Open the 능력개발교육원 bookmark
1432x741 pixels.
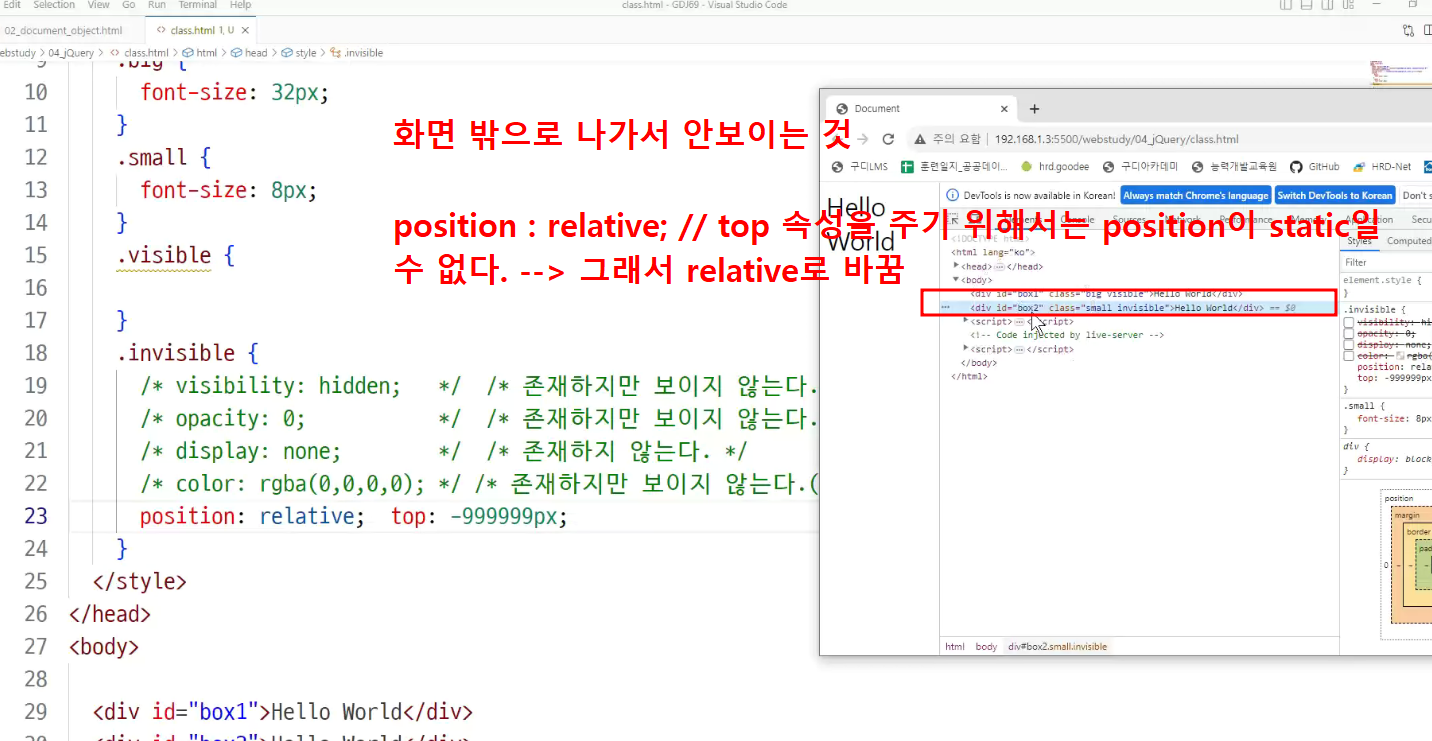point(1234,167)
